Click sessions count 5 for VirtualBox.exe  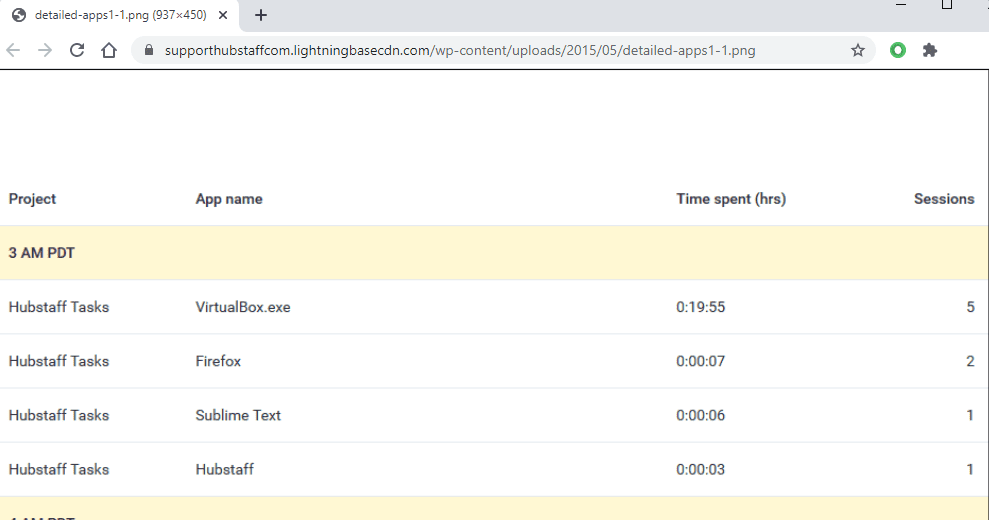point(970,307)
